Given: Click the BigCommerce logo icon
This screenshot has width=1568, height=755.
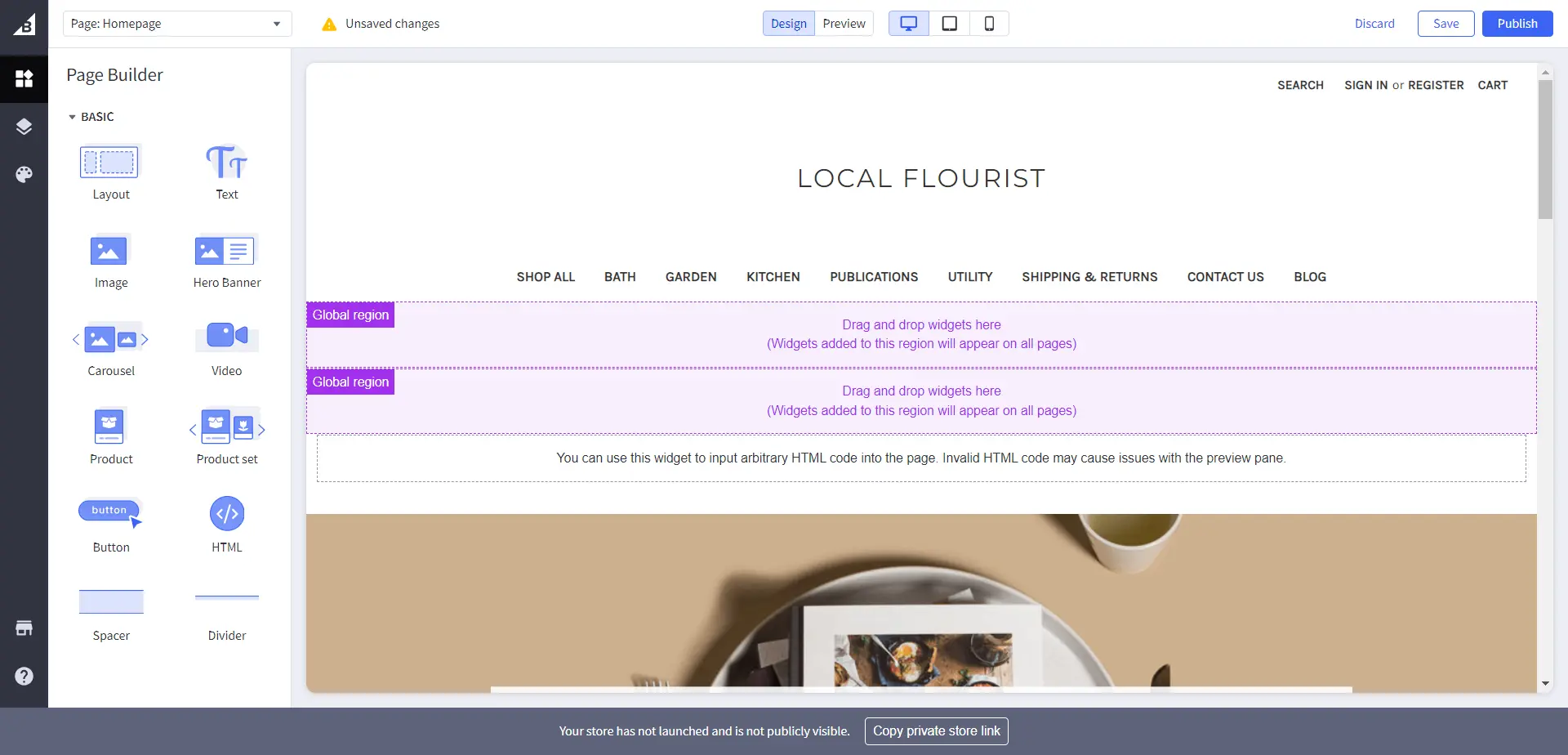Looking at the screenshot, I should [24, 24].
